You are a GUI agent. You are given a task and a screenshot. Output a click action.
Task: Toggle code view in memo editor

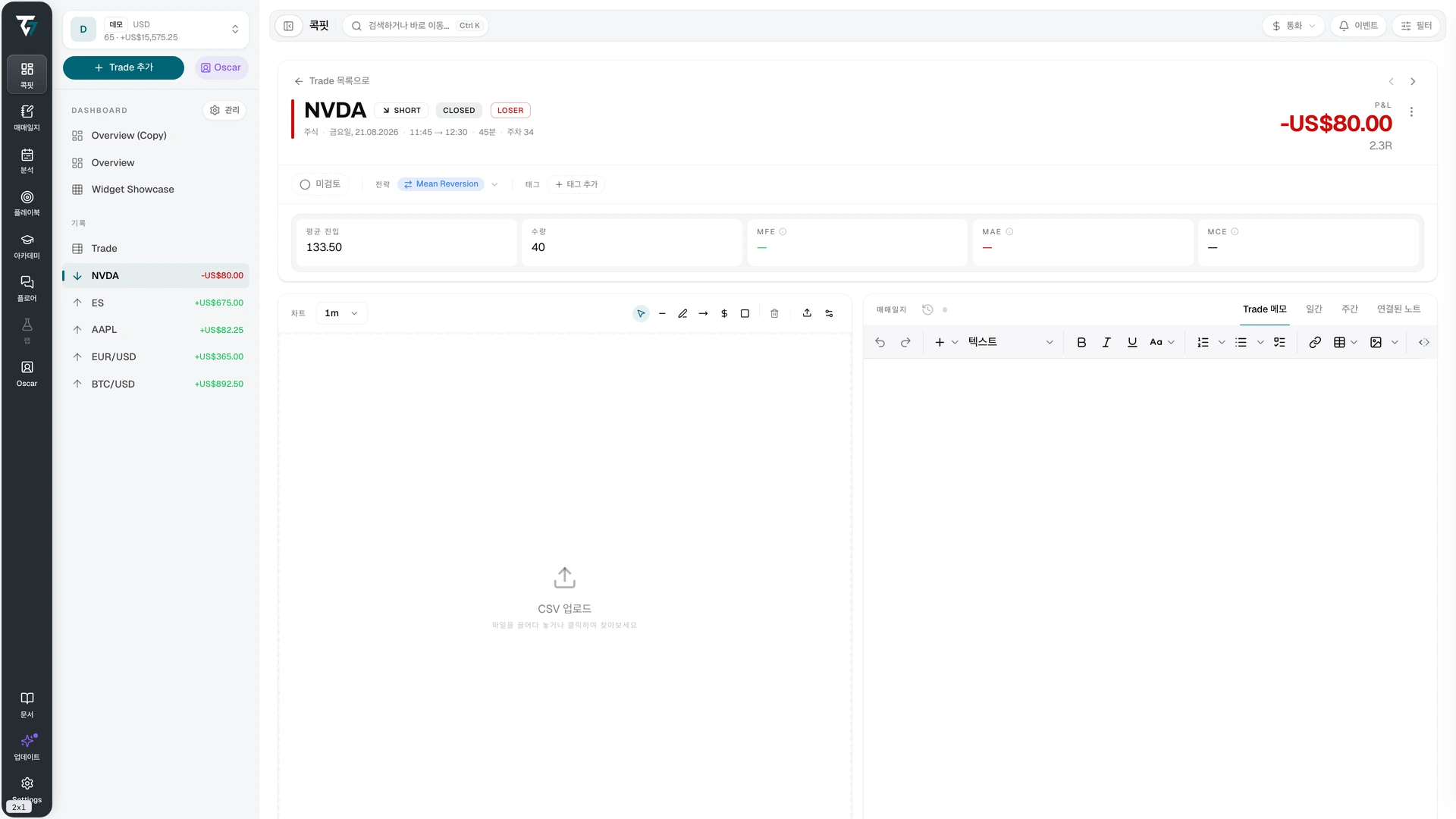click(1424, 343)
